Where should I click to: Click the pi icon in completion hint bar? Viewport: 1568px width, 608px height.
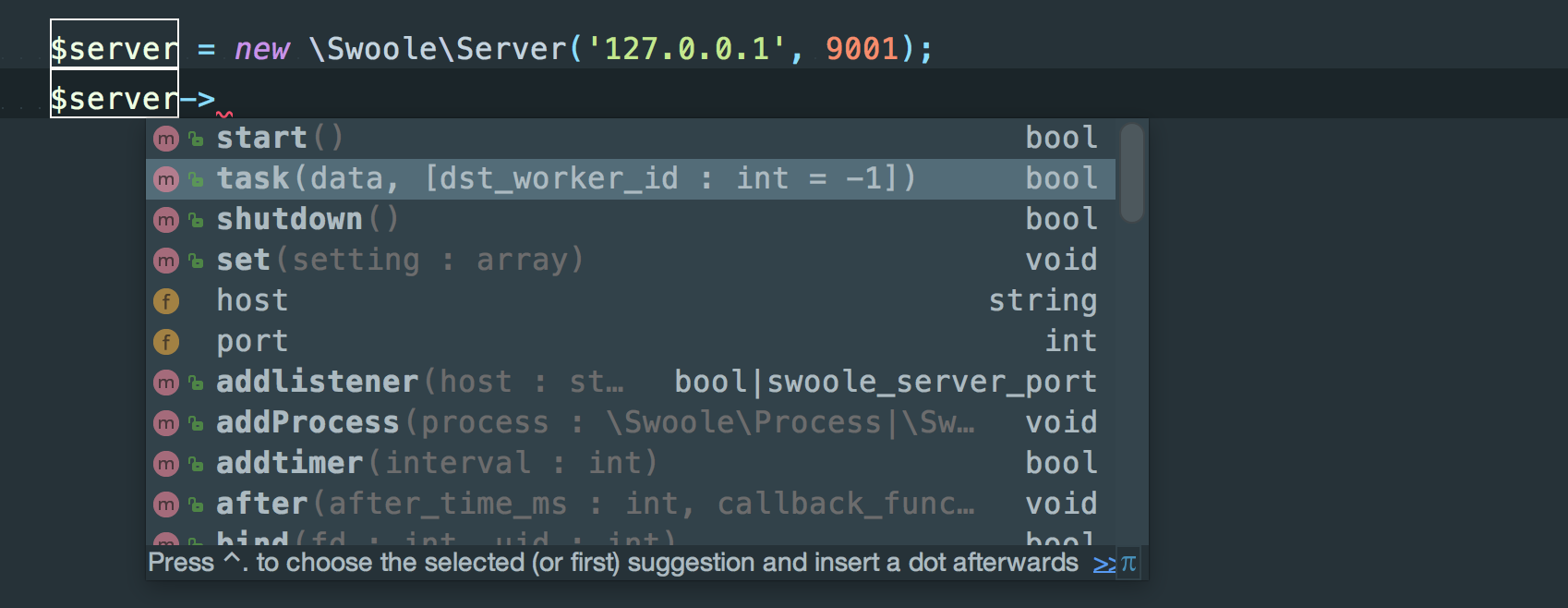[x=1128, y=564]
